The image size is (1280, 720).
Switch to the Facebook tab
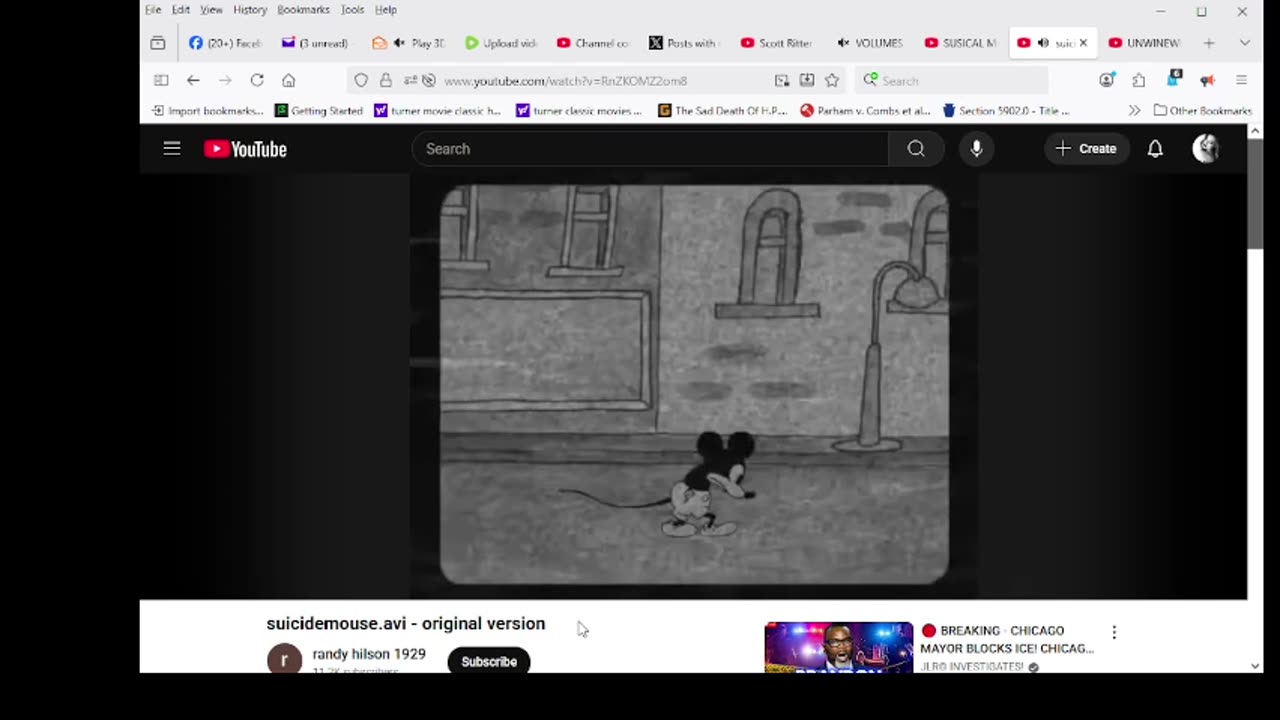225,43
